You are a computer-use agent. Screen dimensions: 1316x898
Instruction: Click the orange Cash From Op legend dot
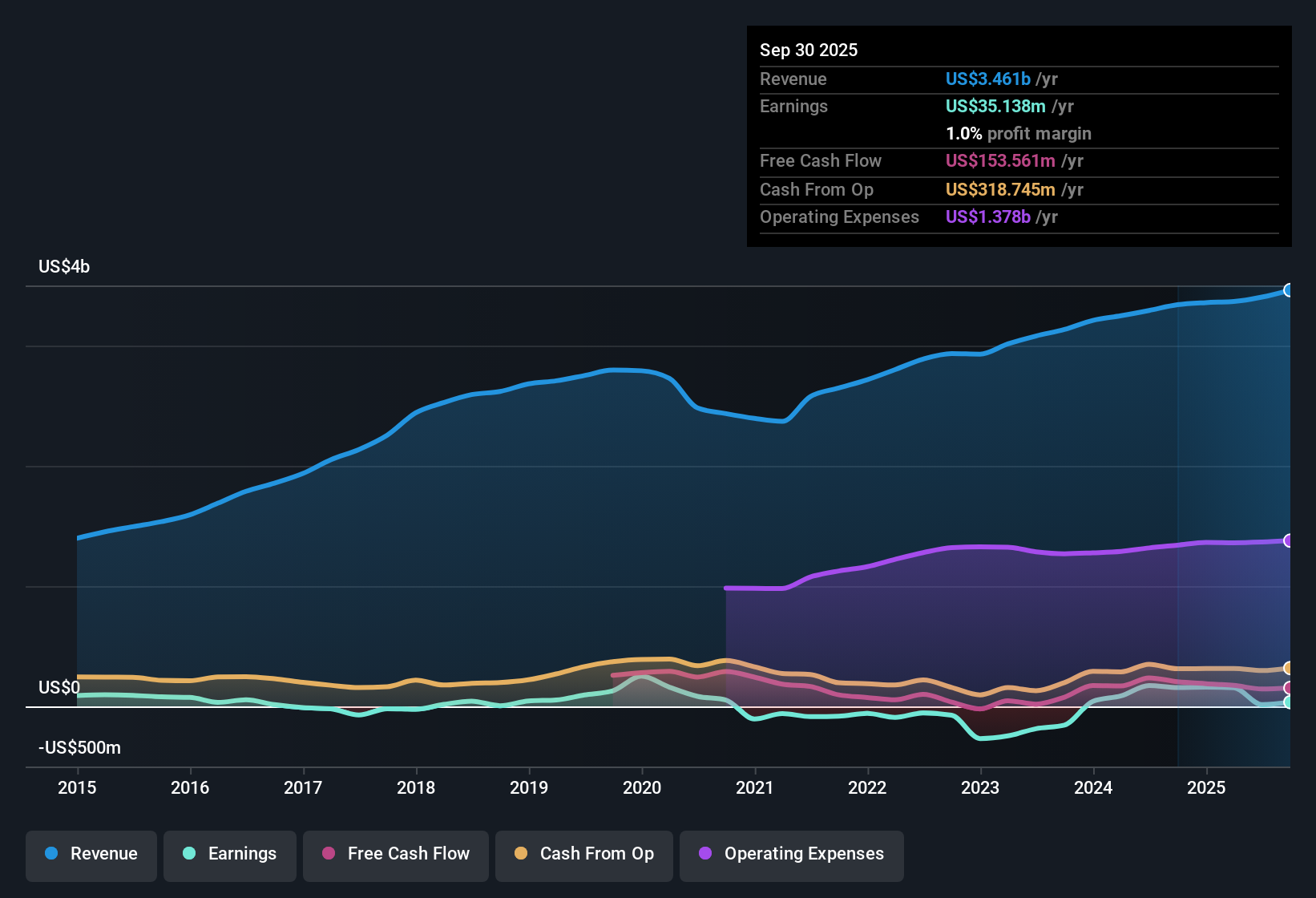click(521, 853)
